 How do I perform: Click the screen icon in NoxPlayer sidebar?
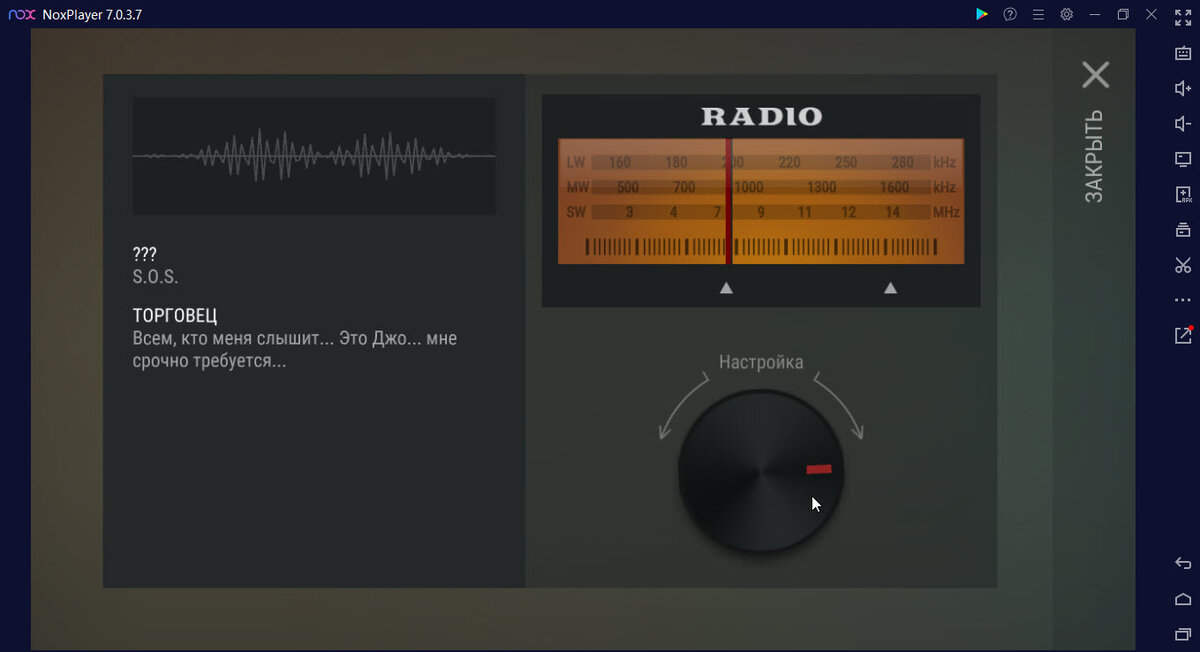coord(1182,159)
